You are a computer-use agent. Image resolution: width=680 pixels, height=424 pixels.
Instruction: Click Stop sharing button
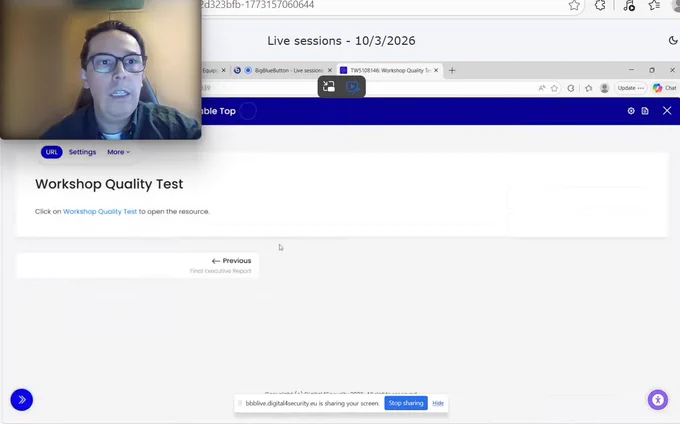click(x=406, y=403)
